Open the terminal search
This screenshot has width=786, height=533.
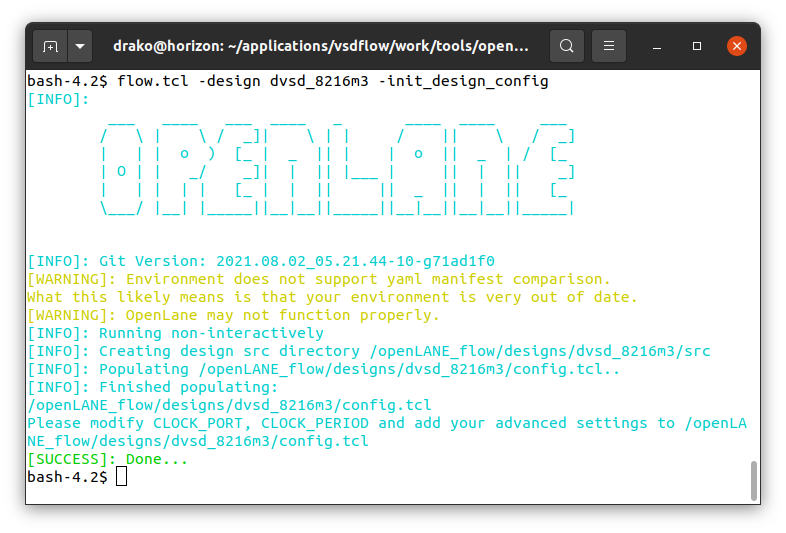pos(566,46)
